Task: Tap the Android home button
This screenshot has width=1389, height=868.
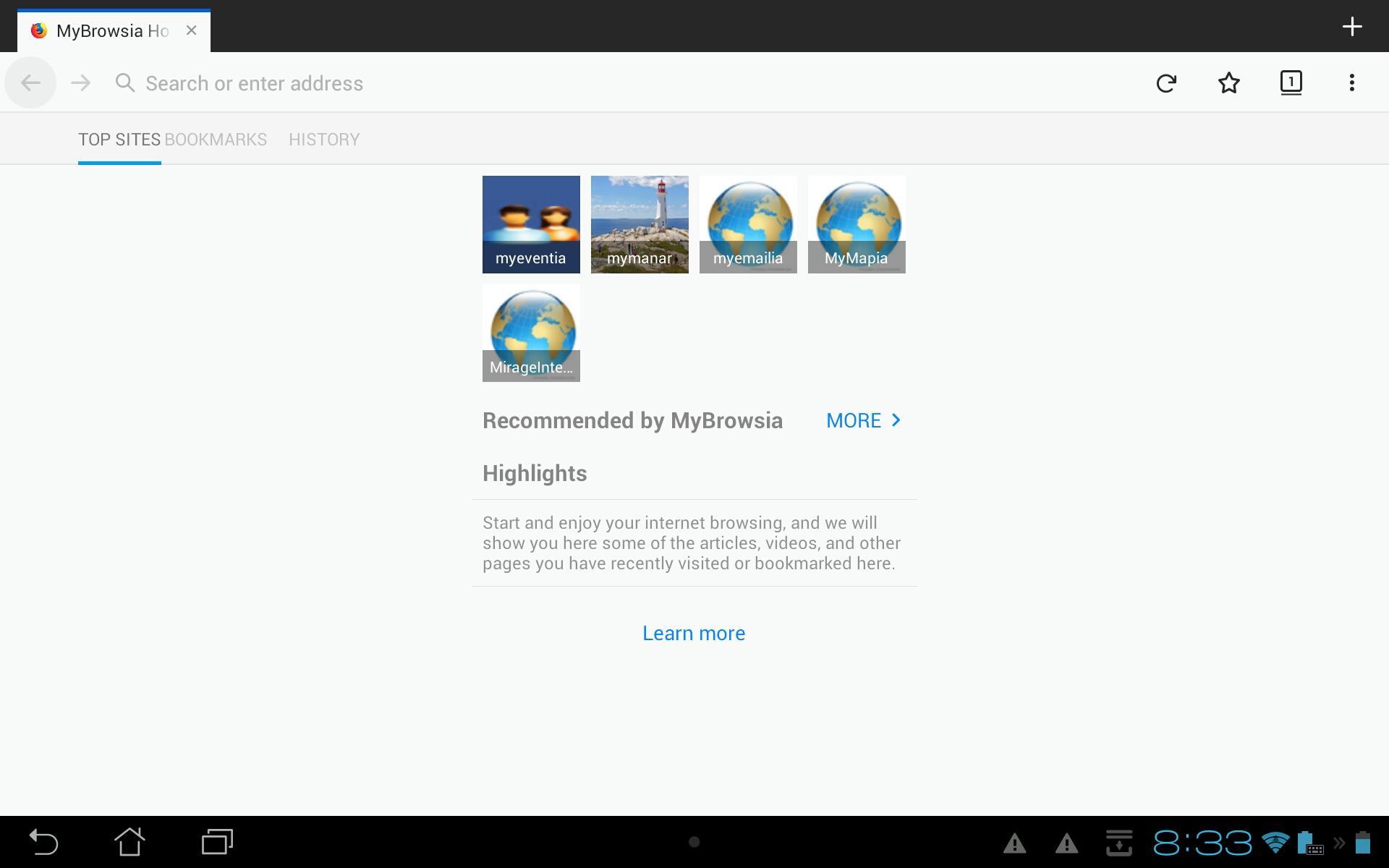Action: pos(130,841)
